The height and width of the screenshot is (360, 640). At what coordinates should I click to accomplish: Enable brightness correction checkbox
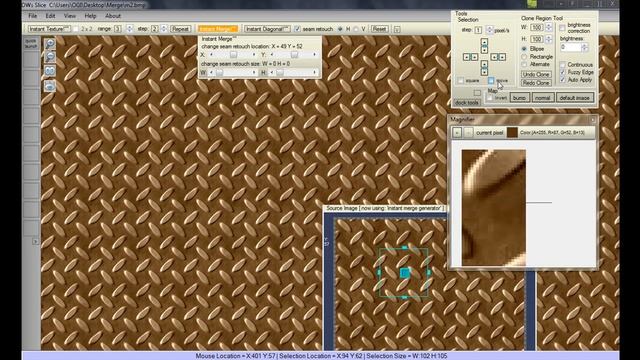[562, 28]
